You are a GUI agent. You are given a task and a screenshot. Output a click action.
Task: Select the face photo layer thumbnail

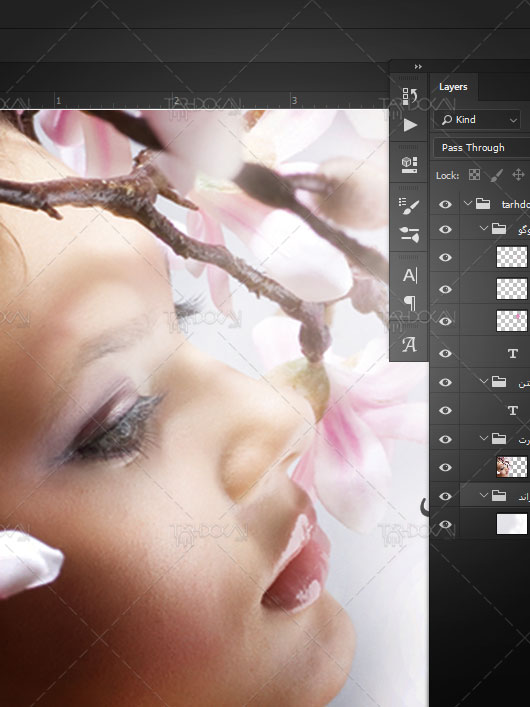(512, 467)
